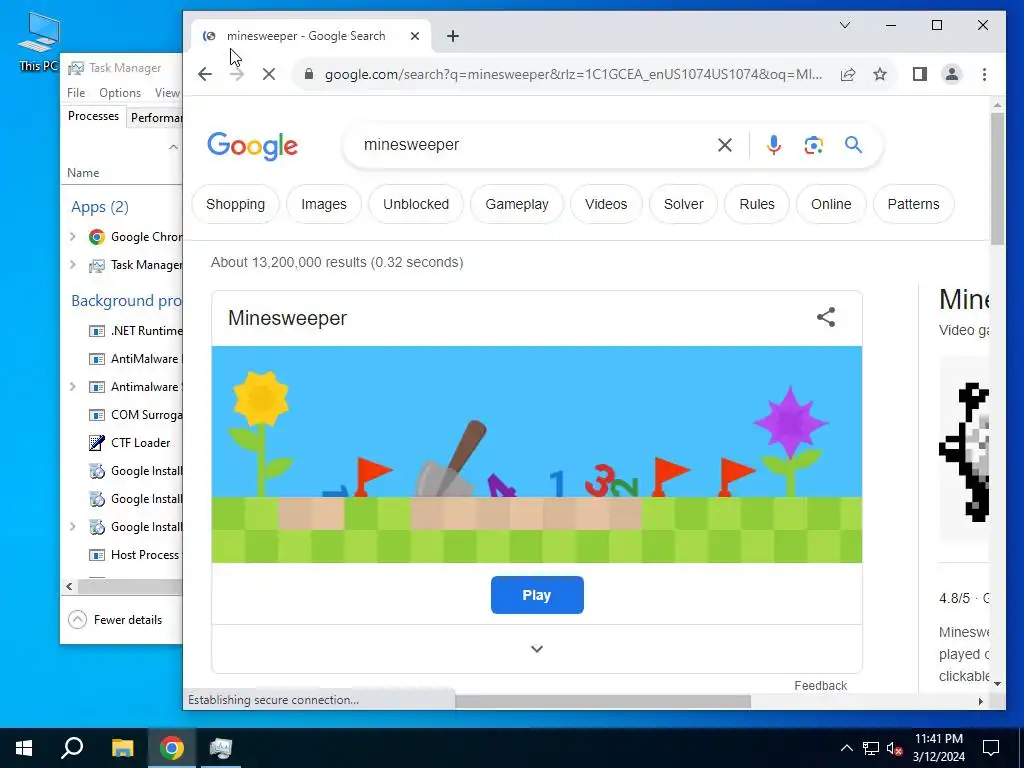This screenshot has height=768, width=1024.
Task: Open the View menu in Task Manager
Action: tap(167, 93)
